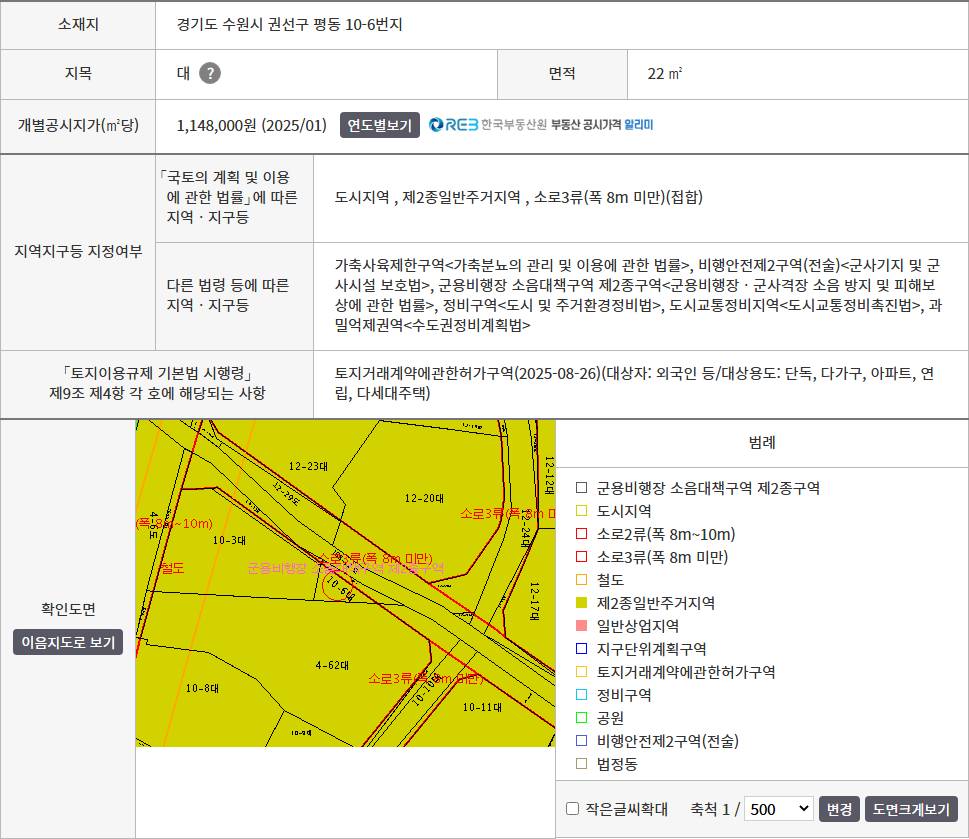Click parcel 10-3대 on the map
969x839 pixels.
coord(229,541)
